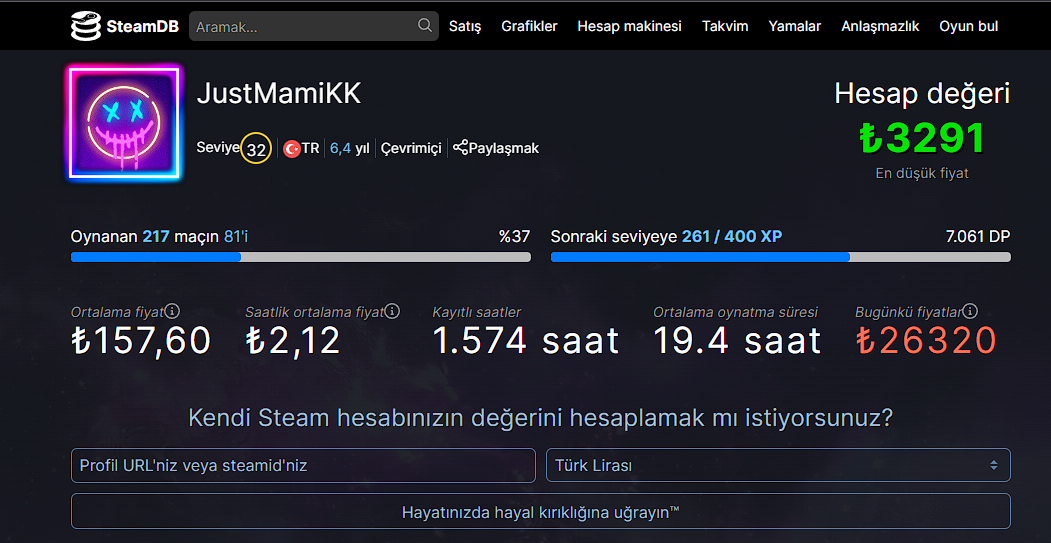The height and width of the screenshot is (543, 1051).
Task: Click the SteamDB logo icon
Action: click(x=86, y=26)
